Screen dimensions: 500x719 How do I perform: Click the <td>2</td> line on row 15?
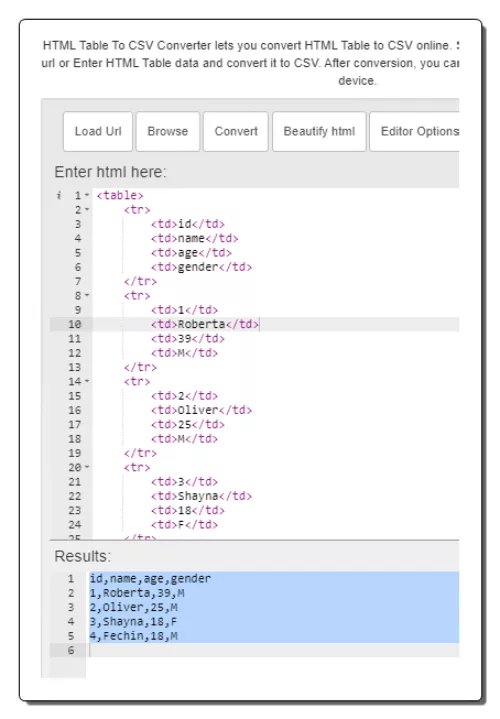(x=184, y=396)
